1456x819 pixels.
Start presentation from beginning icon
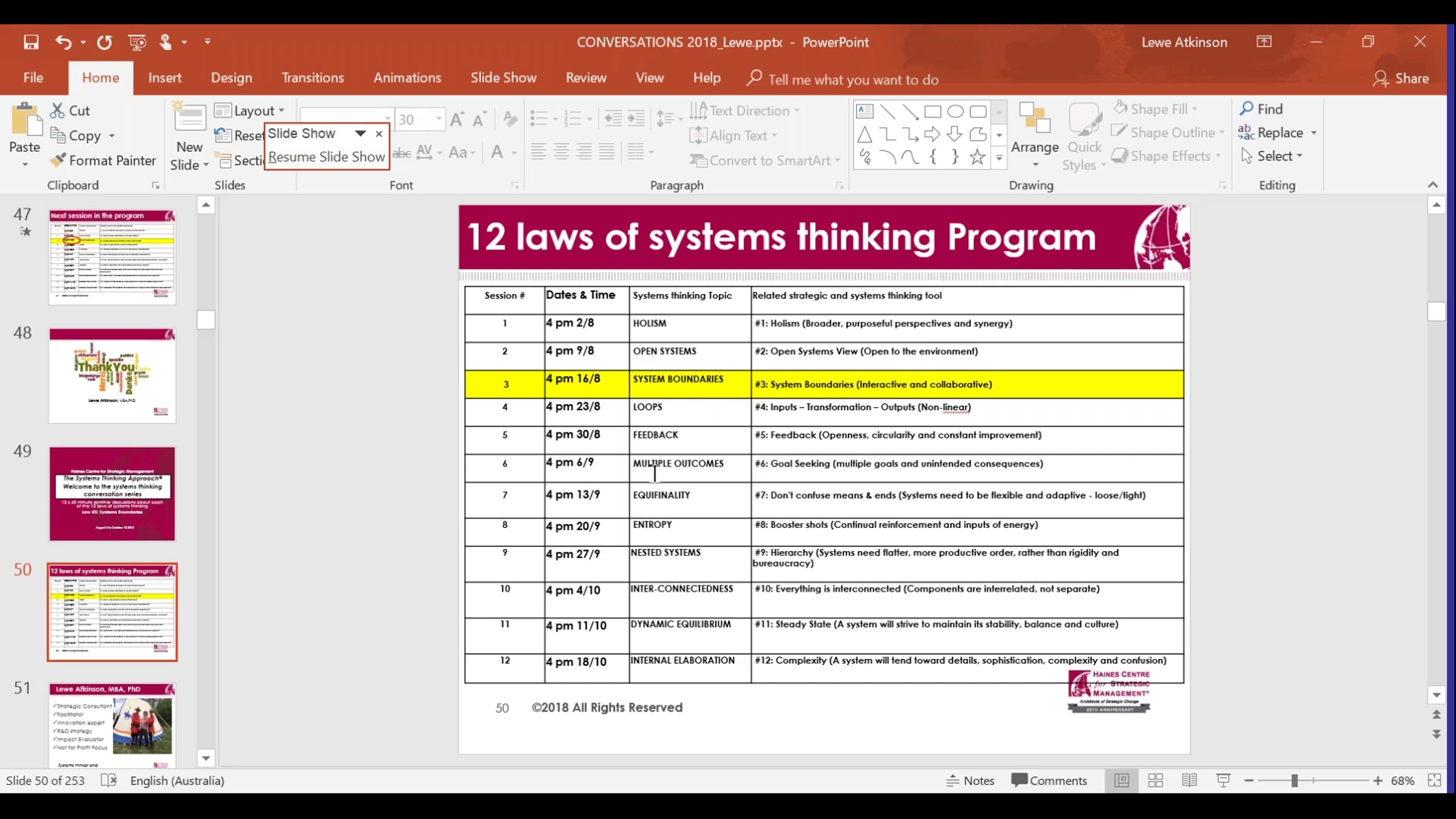(x=138, y=42)
